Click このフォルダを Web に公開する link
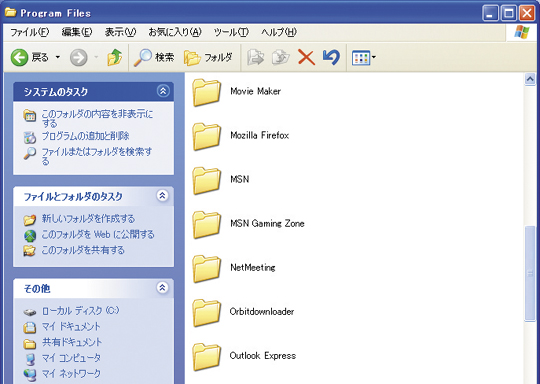540x384 pixels. (x=98, y=235)
